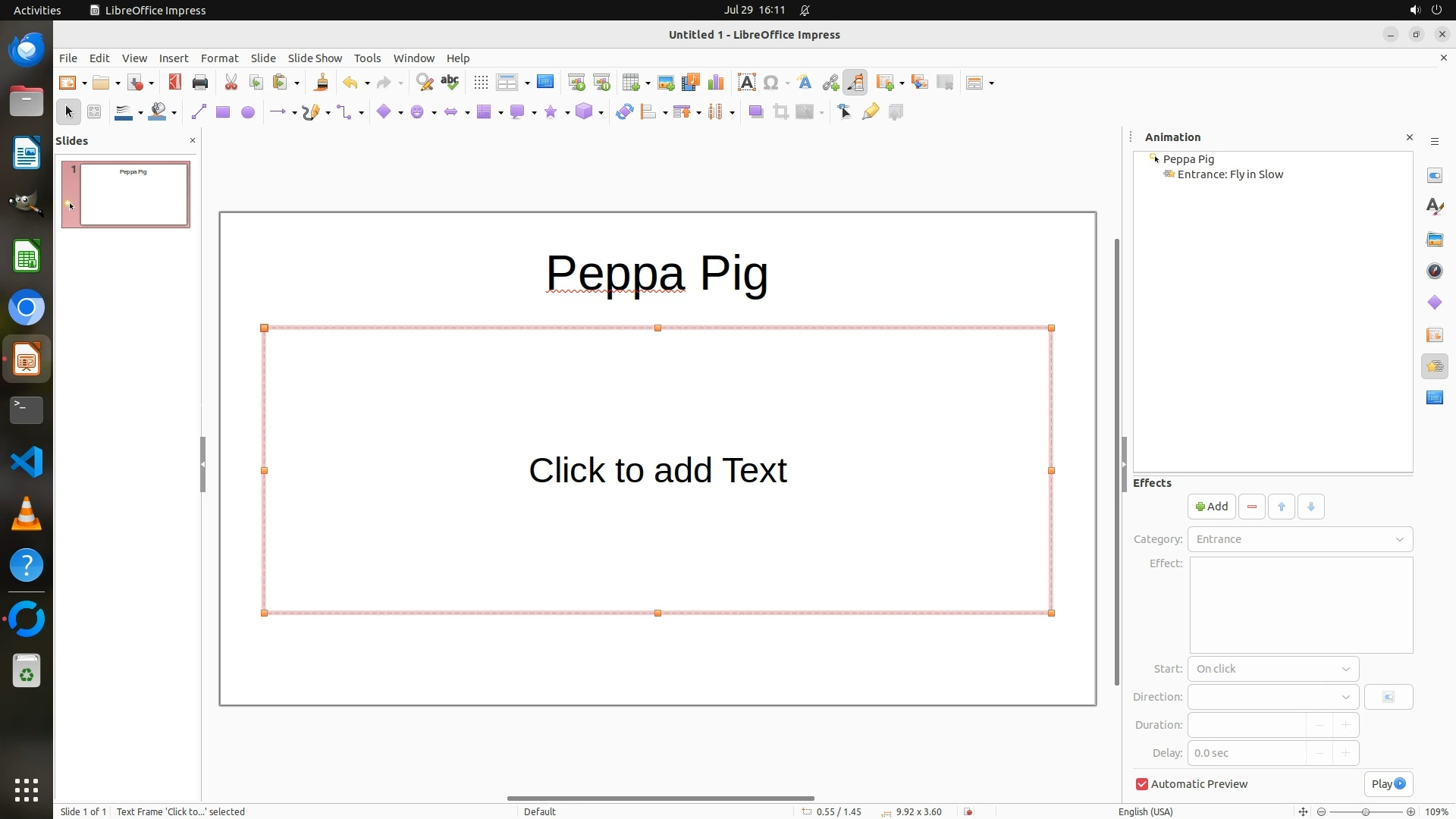Screen dimensions: 1456x819
Task: Click the Insert Chart toolbar icon
Action: pos(715,83)
